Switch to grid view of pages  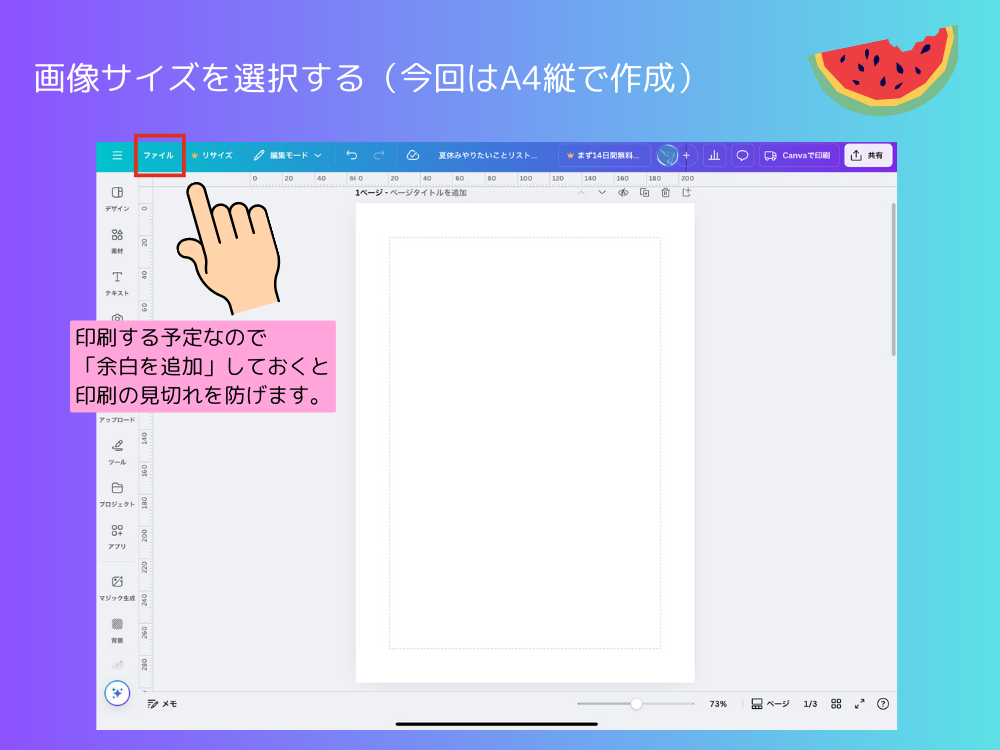[836, 703]
